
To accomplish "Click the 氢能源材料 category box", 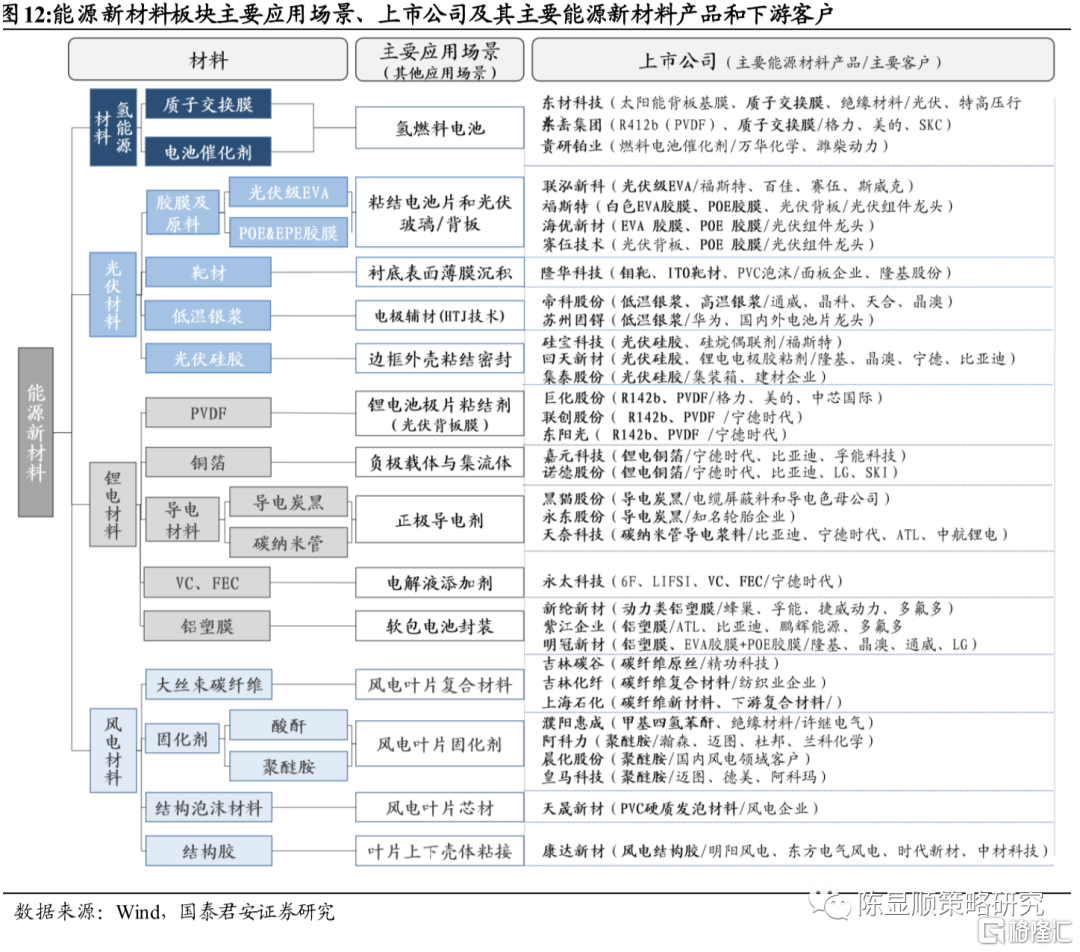I will click(x=113, y=127).
